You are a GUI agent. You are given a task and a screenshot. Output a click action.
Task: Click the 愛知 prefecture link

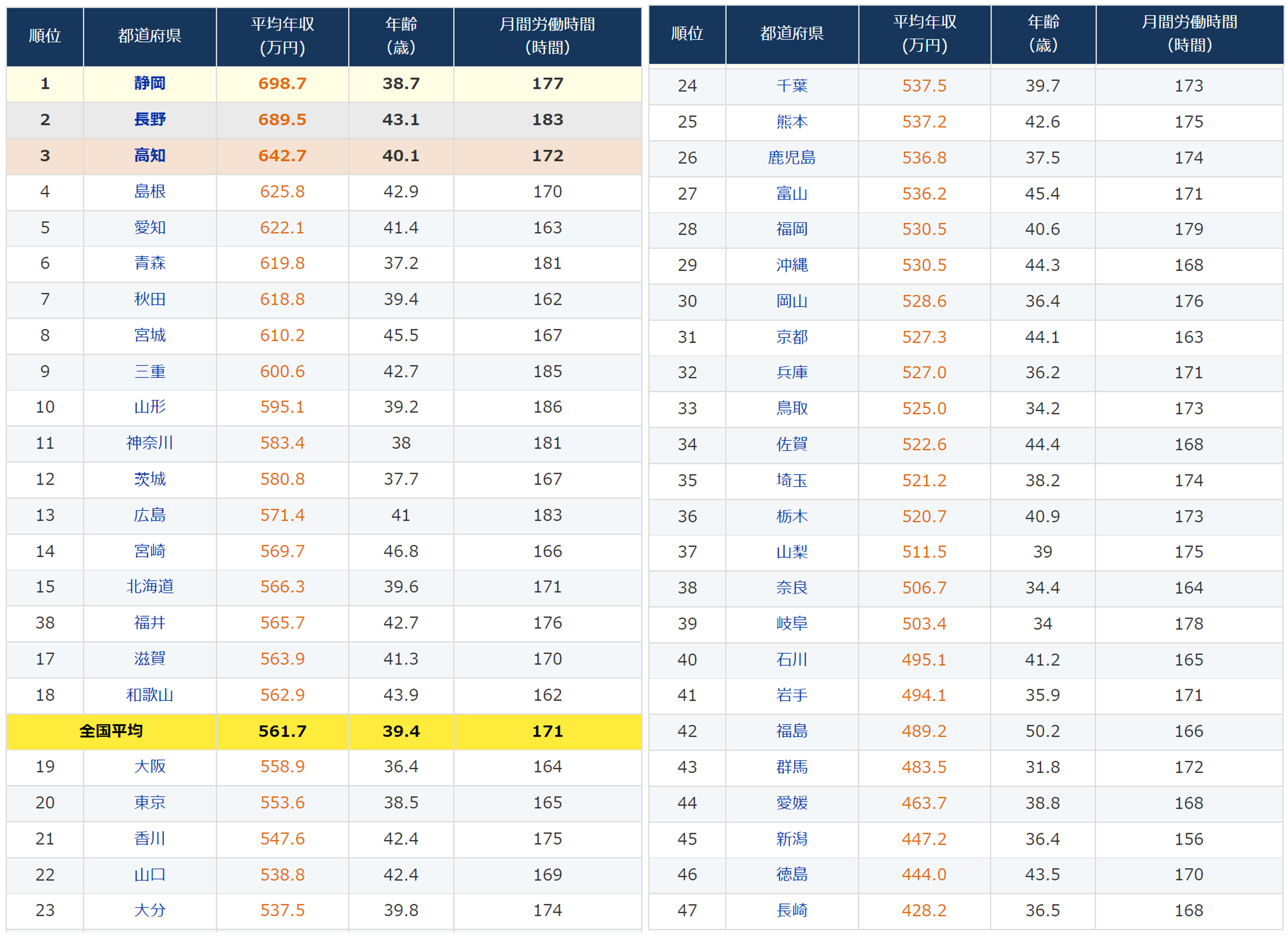pos(149,228)
